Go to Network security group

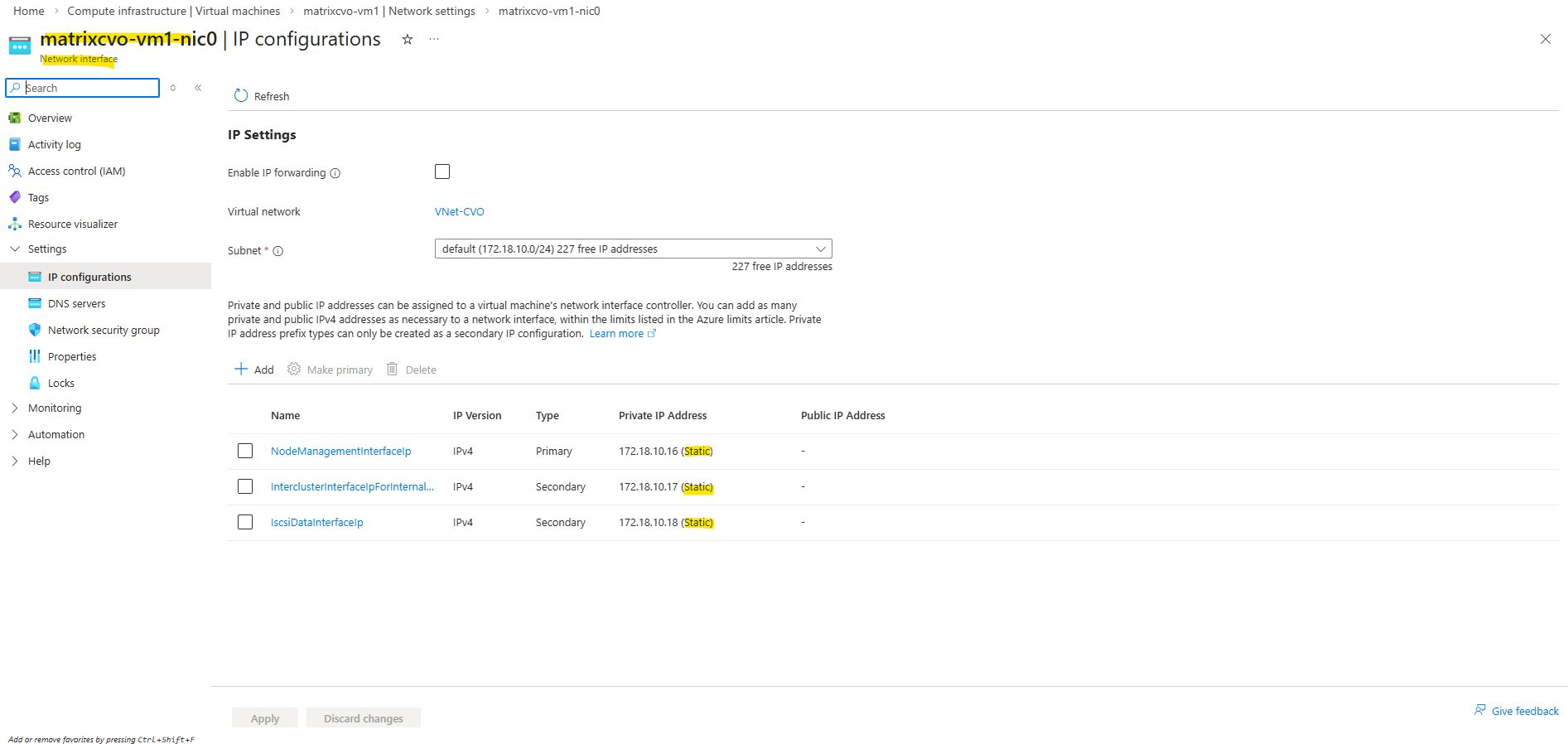[104, 330]
